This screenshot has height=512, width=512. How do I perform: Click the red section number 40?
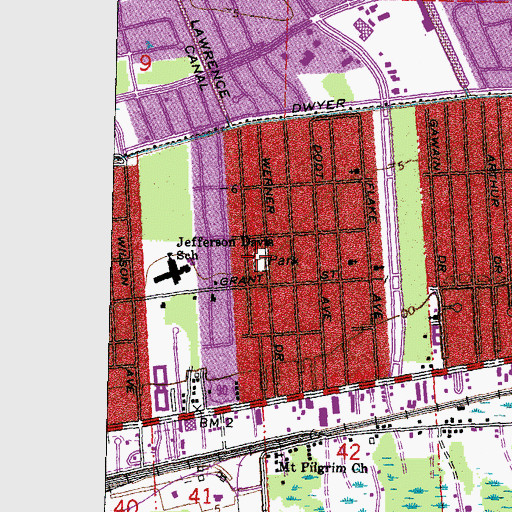[126, 505]
